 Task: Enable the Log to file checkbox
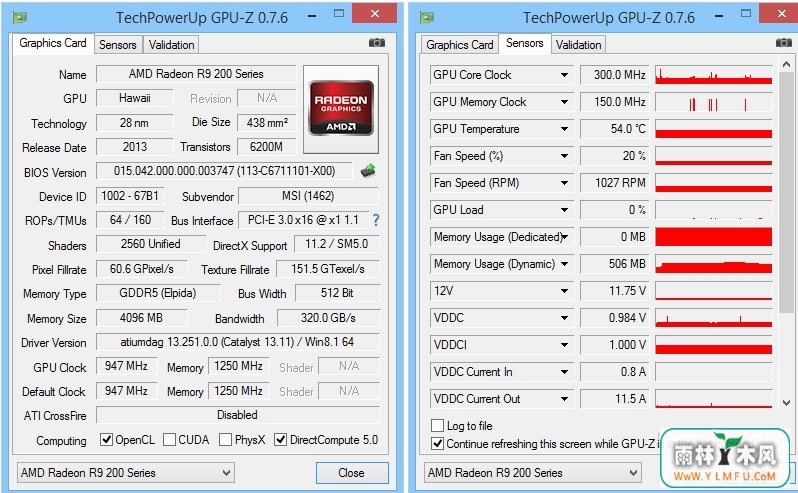point(437,425)
